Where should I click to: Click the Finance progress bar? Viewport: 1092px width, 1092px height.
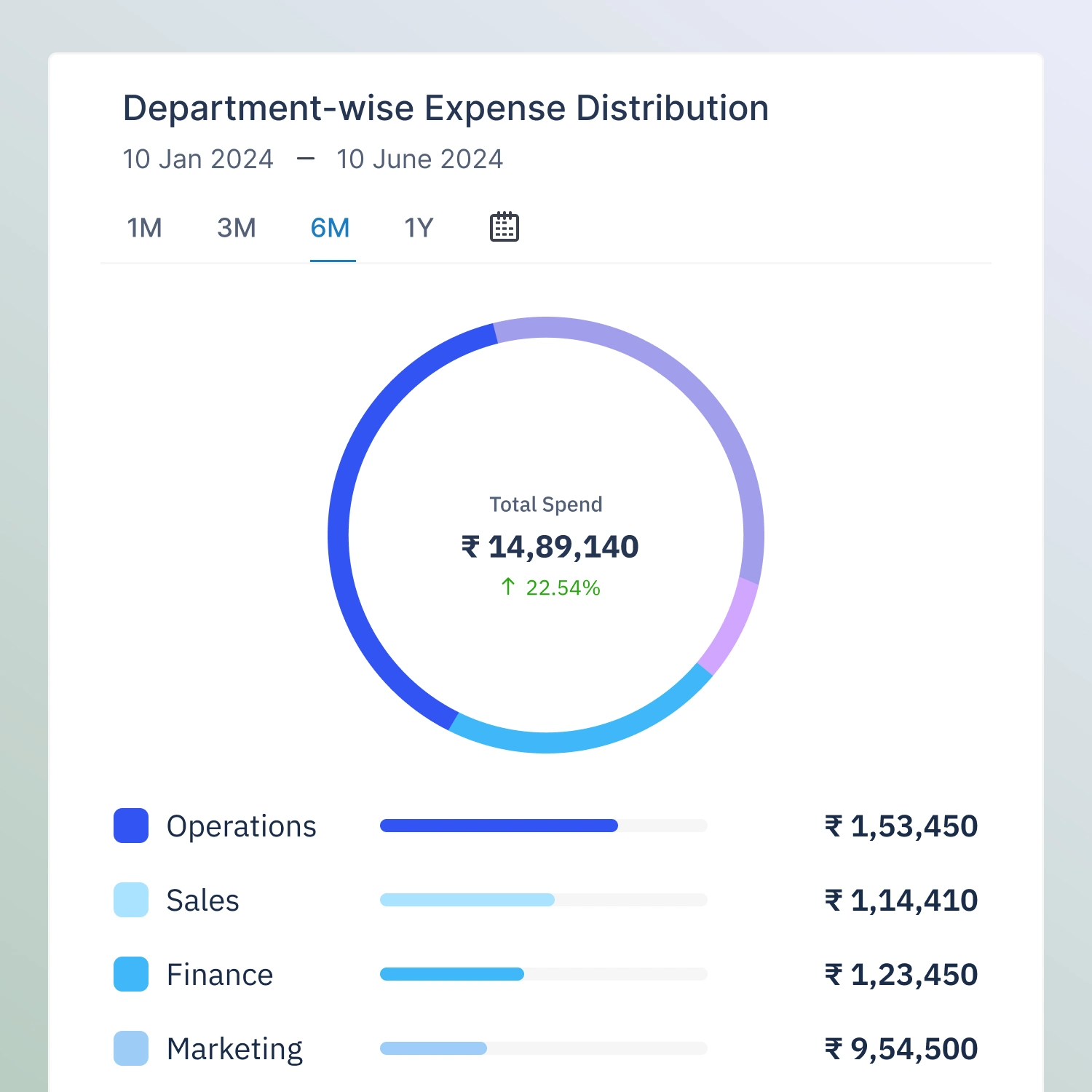[544, 974]
